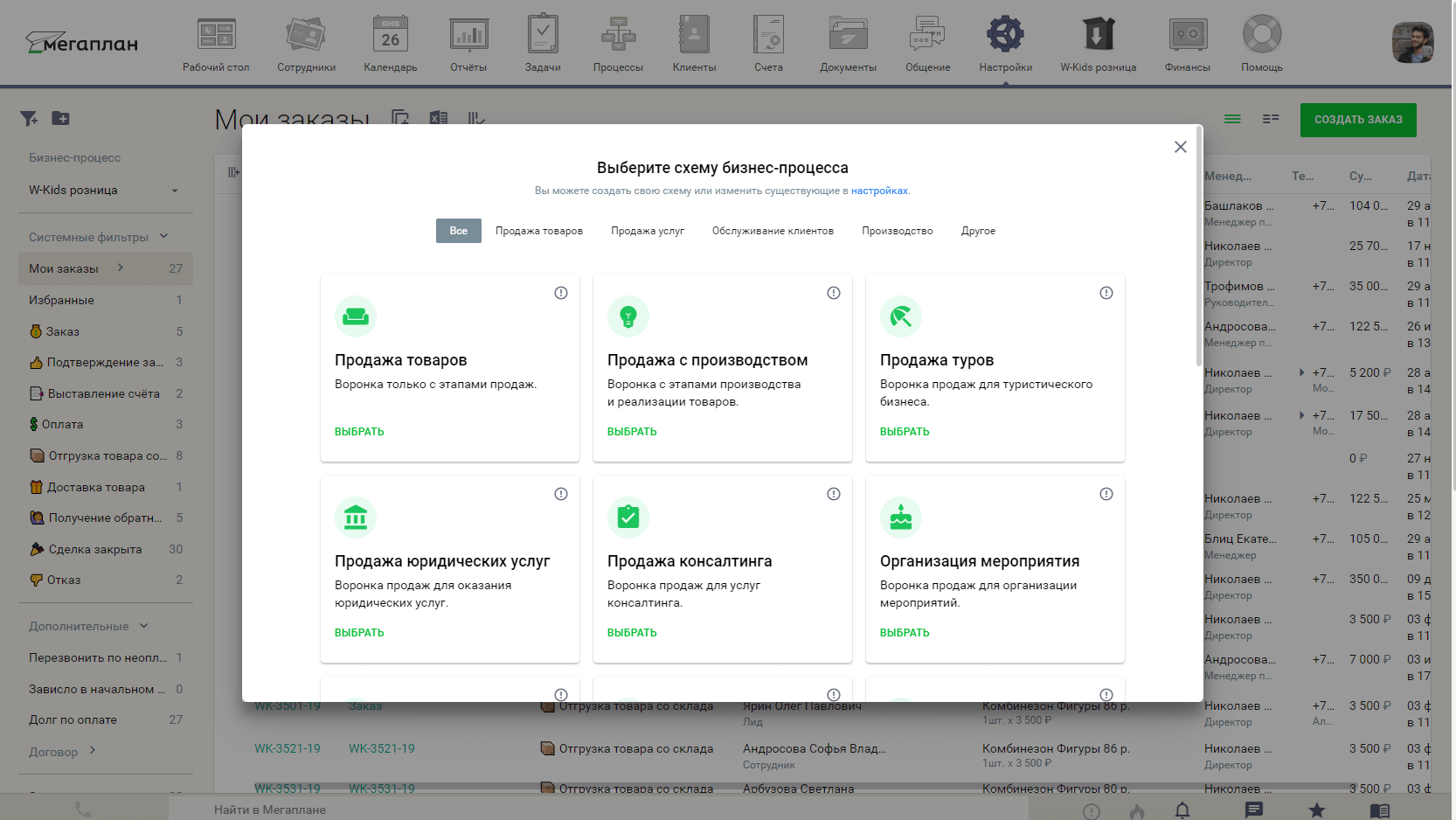Show info for Продажа товаров card
Screen dimensions: 1456x820
tap(561, 293)
